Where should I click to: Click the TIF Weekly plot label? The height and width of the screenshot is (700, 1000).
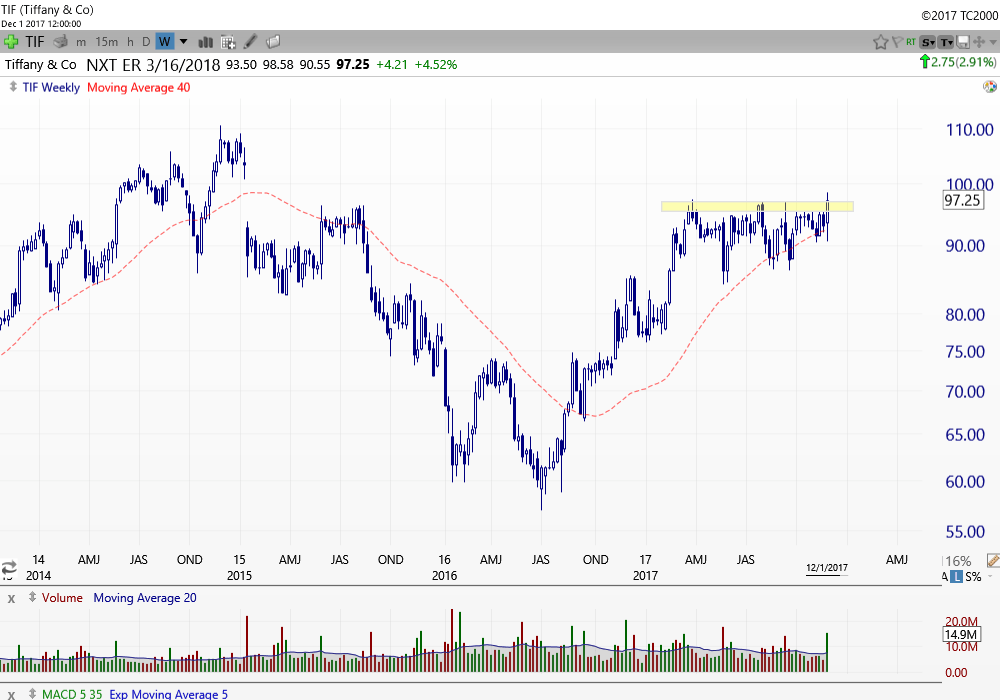click(51, 87)
